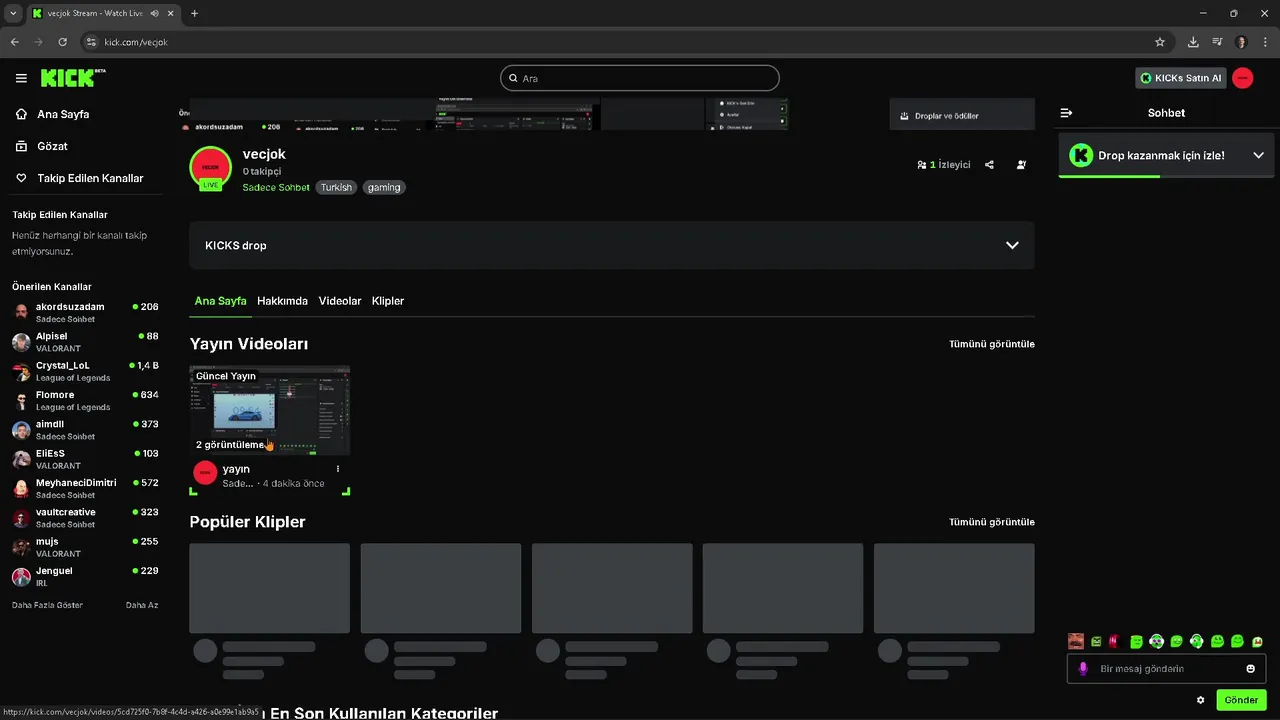Insert the green headphones emote with purple glasses

1156,641
